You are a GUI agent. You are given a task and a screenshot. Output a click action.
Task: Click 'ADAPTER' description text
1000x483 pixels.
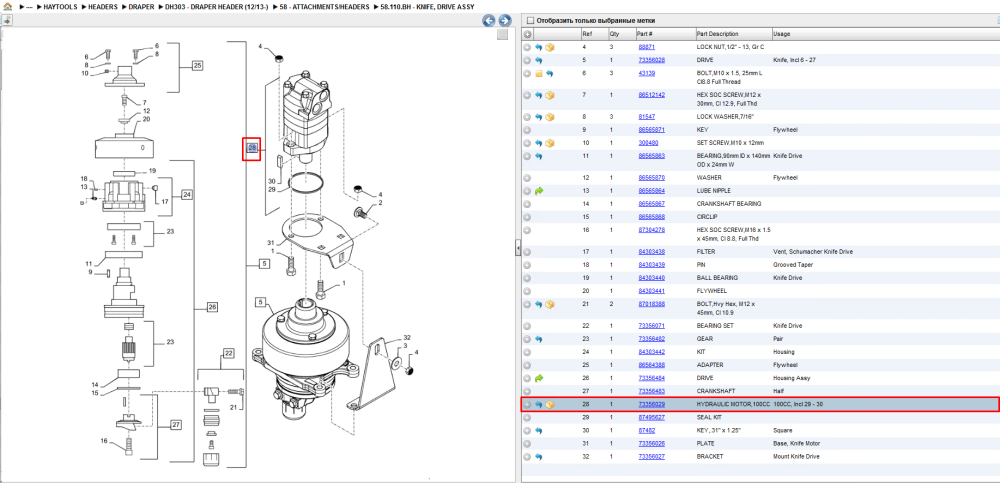(709, 365)
